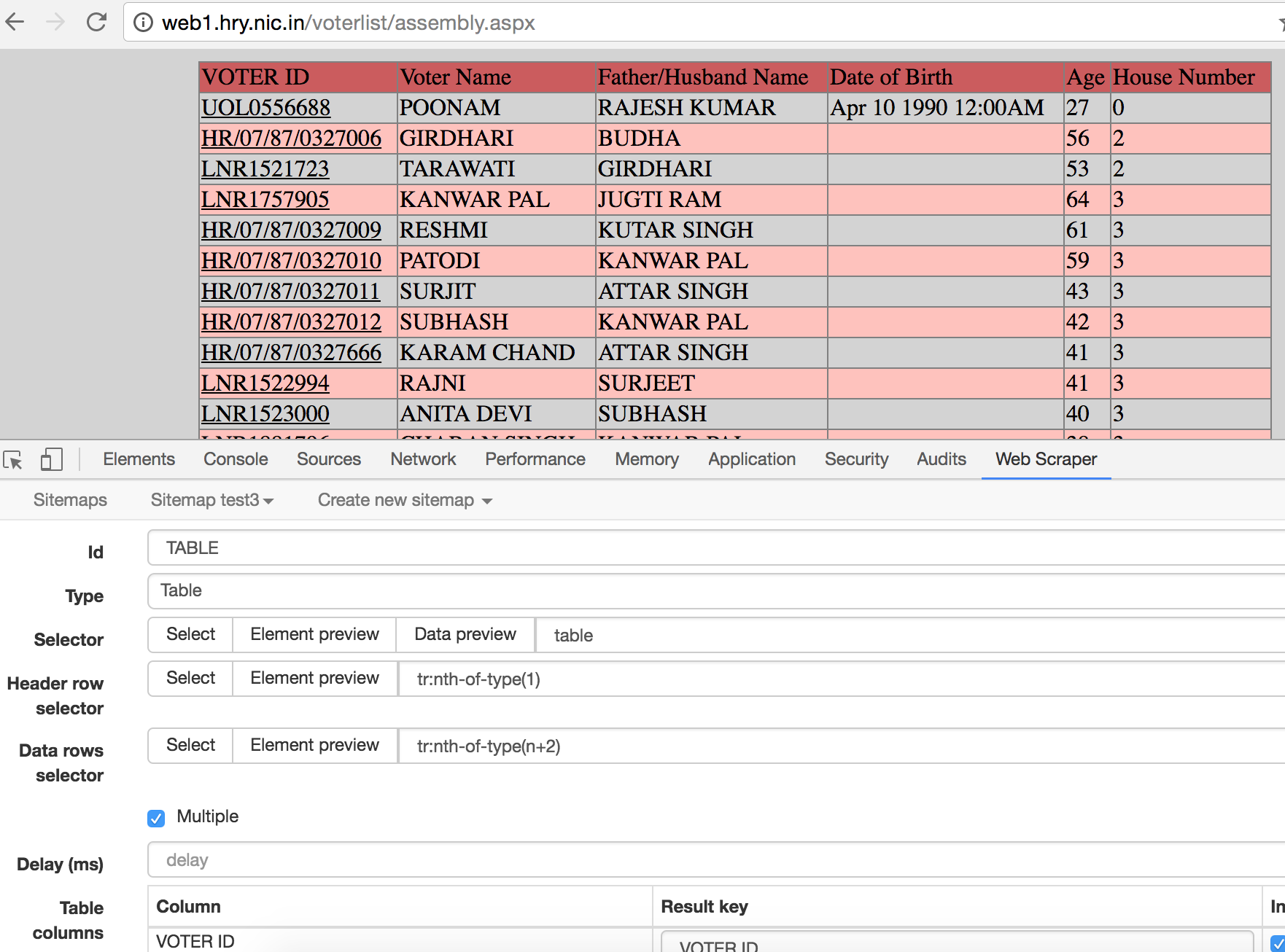Click Element preview for Data rows selector
1285x952 pixels.
(x=314, y=746)
